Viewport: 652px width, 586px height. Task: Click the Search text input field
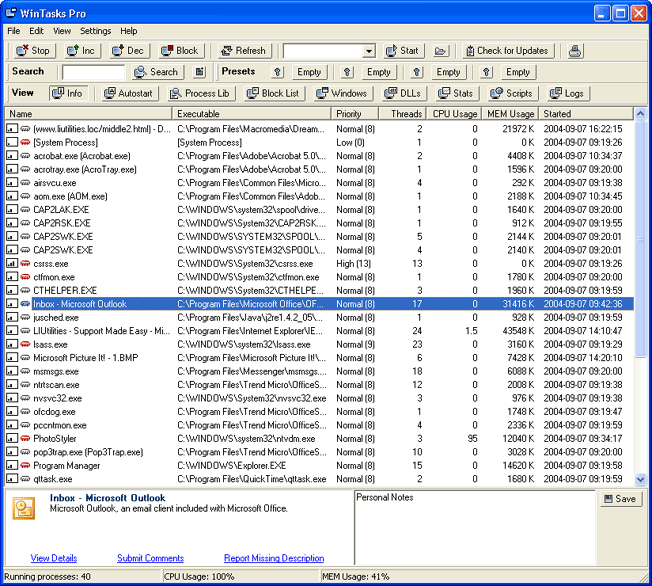tap(93, 72)
